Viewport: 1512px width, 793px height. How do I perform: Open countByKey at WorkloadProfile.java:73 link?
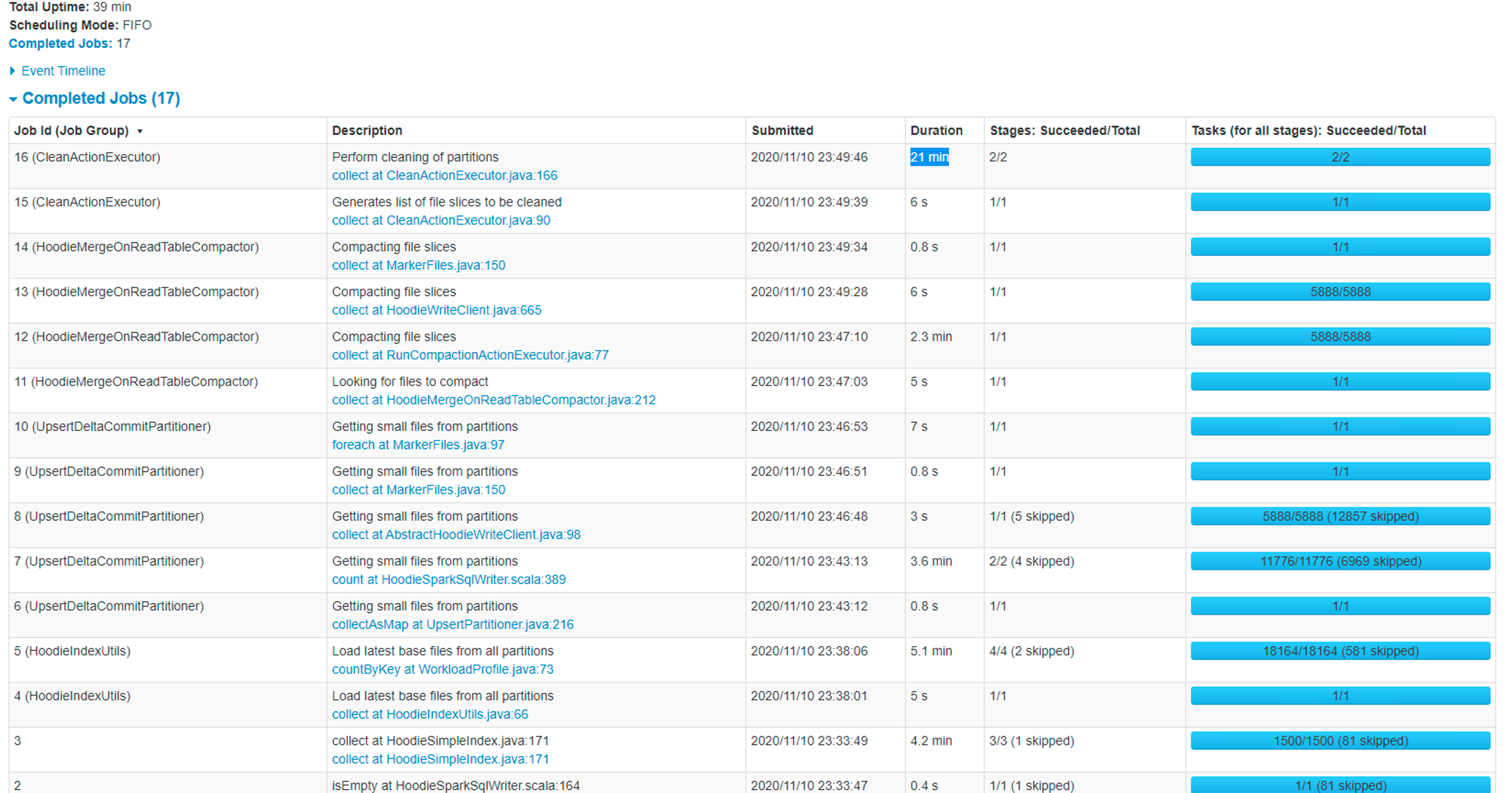pos(442,669)
